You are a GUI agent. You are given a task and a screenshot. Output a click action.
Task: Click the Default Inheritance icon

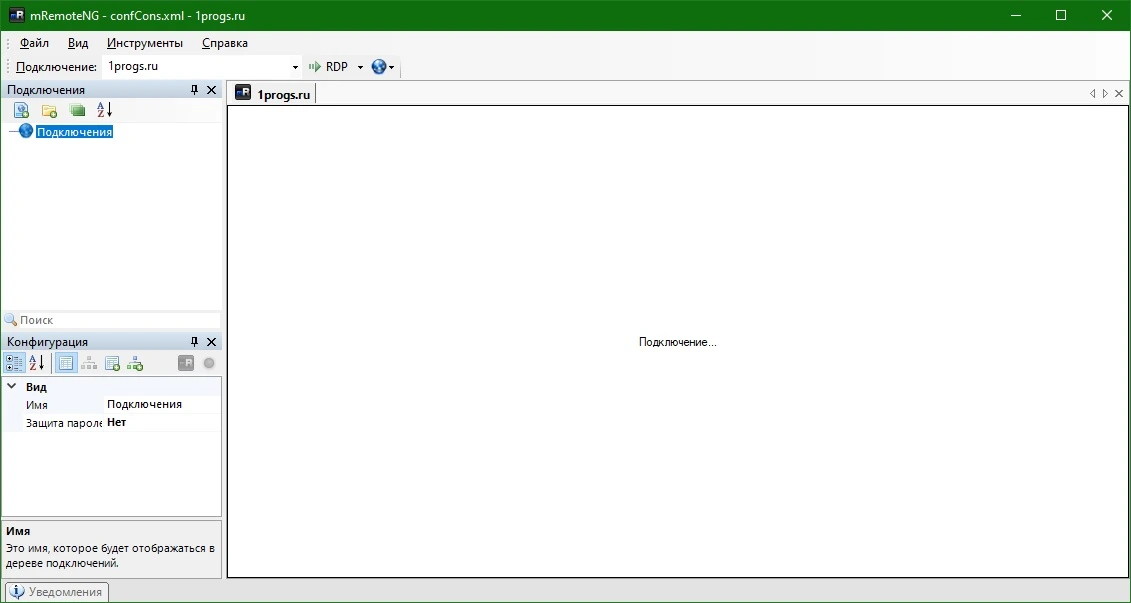(x=135, y=363)
